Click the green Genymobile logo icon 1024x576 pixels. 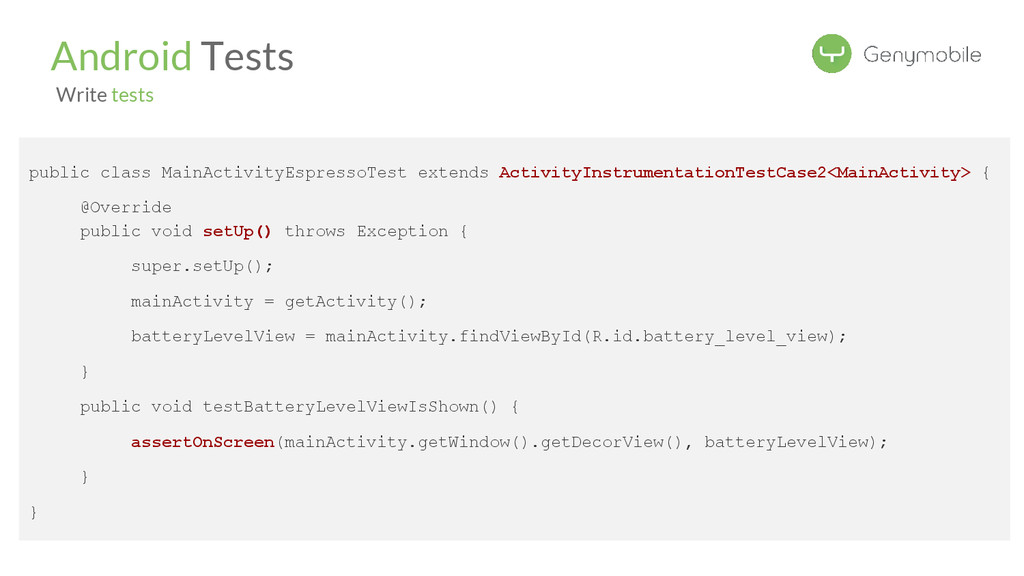coord(831,54)
